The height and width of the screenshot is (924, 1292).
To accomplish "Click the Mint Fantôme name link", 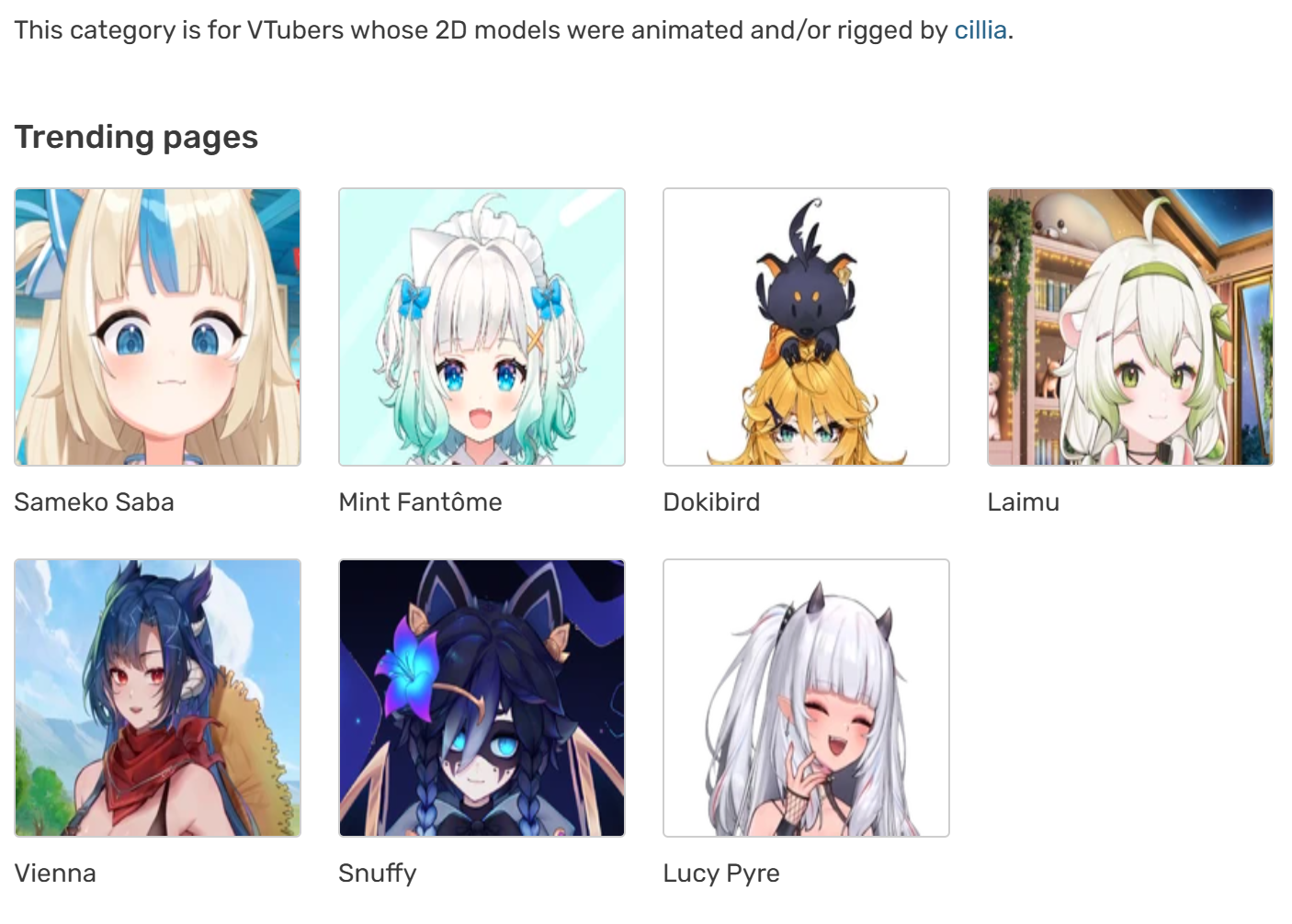I will point(420,502).
